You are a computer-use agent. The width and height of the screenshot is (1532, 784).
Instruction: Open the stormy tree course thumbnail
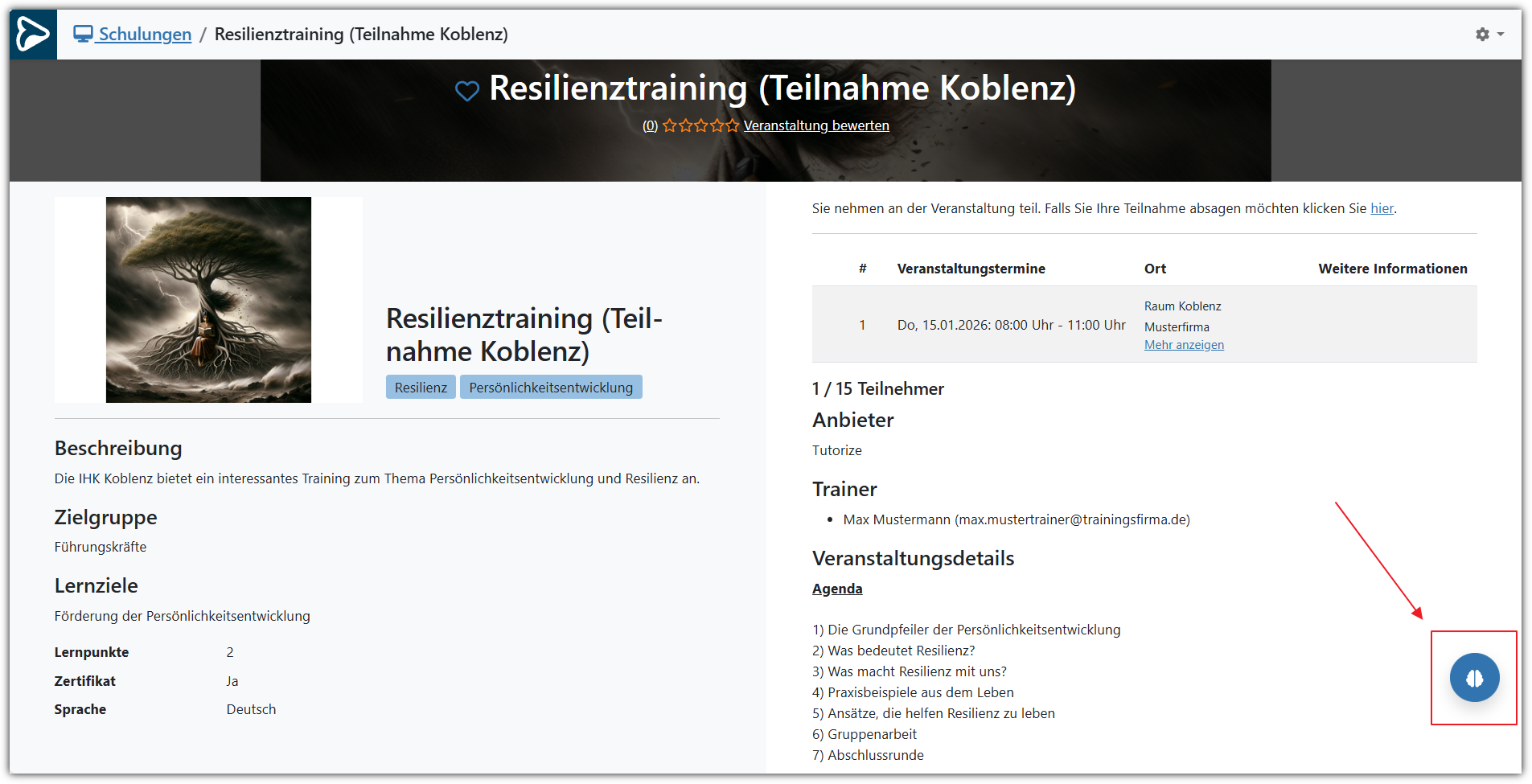208,300
